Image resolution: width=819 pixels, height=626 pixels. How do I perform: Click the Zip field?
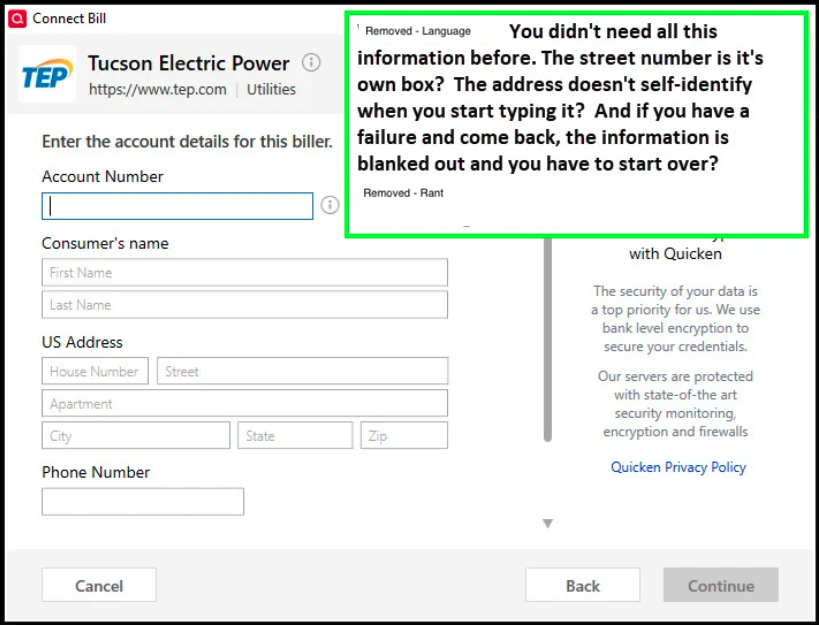click(404, 435)
